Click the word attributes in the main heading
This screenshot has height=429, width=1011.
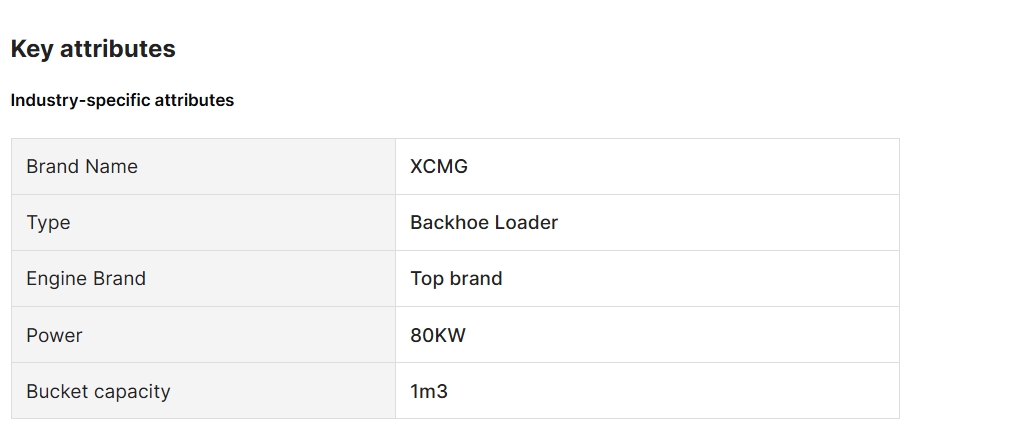117,49
